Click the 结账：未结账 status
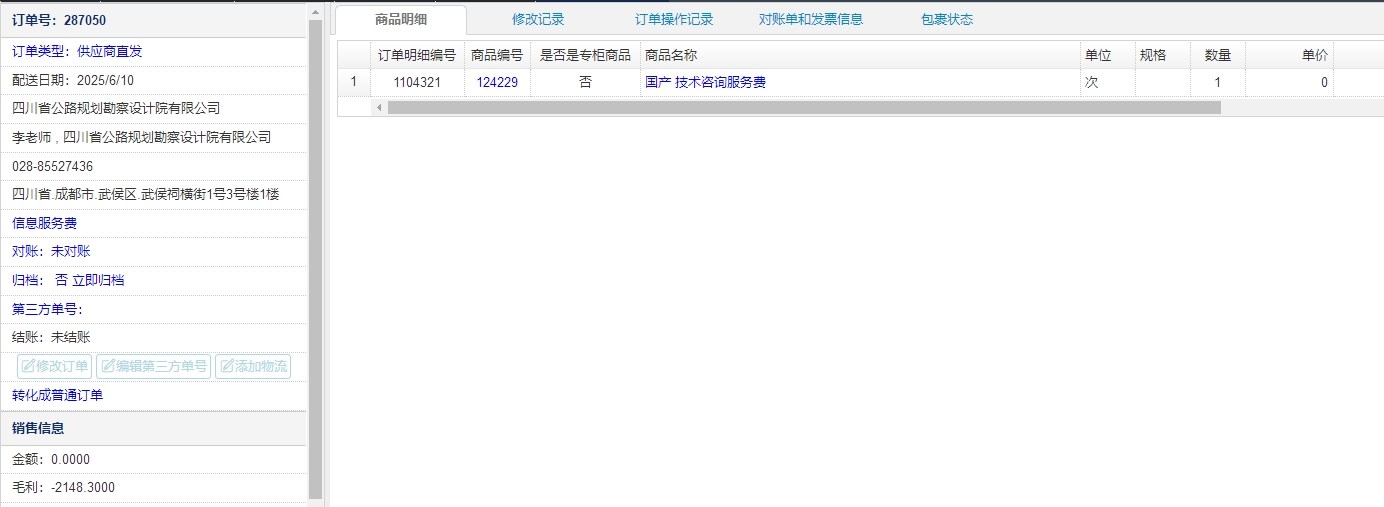The image size is (1384, 507). pyautogui.click(x=51, y=337)
